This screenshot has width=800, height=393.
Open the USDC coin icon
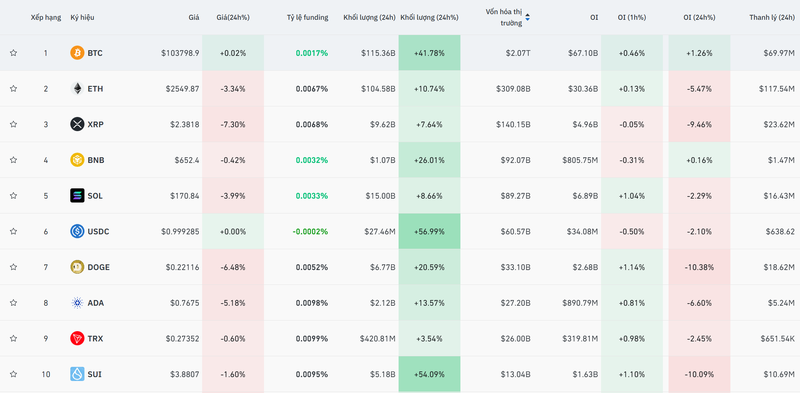[77, 231]
